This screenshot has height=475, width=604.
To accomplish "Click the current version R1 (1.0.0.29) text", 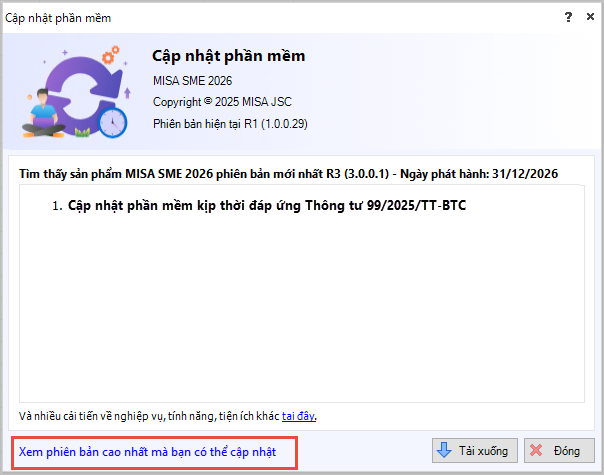I will coord(230,124).
